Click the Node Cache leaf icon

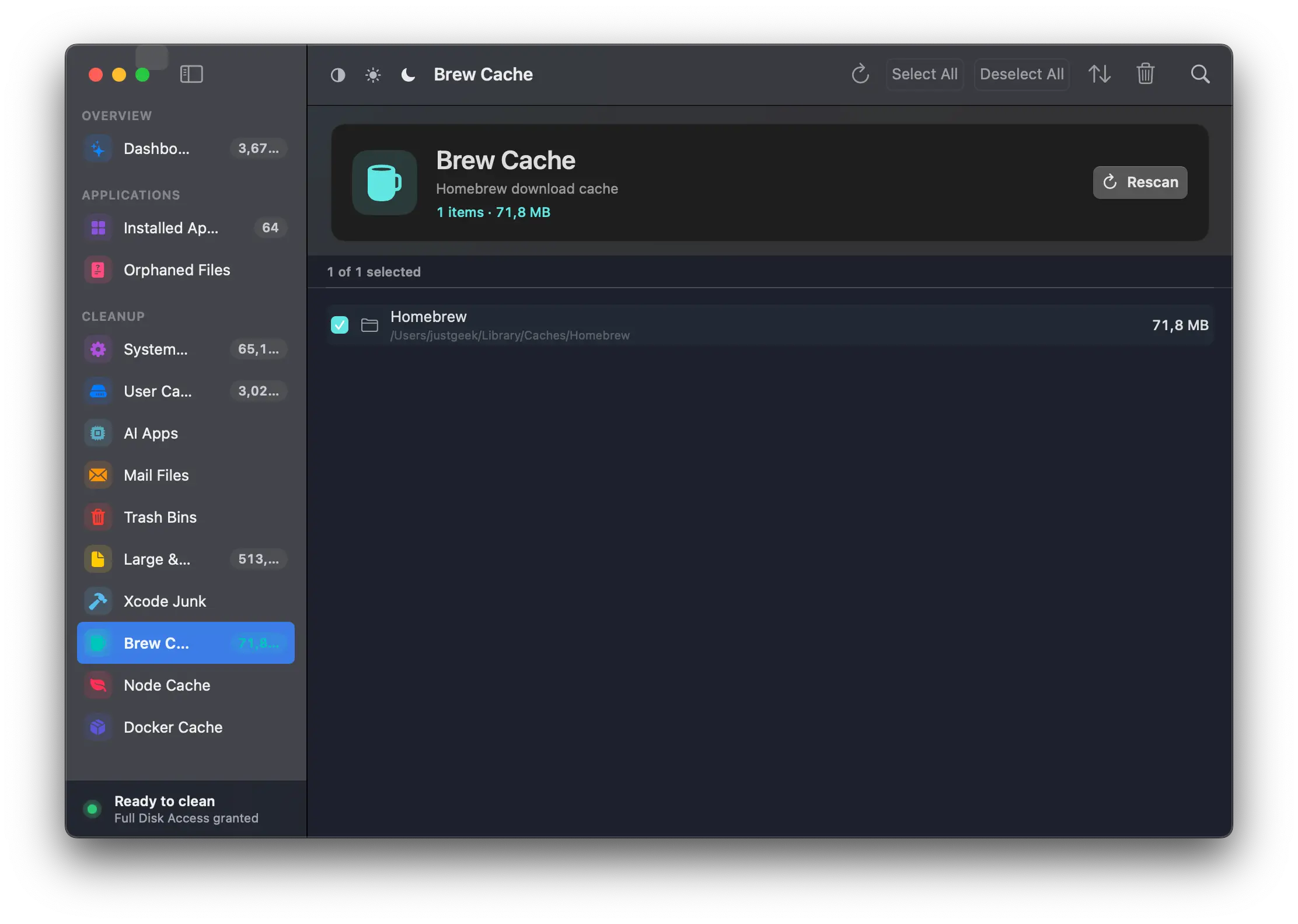(x=98, y=685)
